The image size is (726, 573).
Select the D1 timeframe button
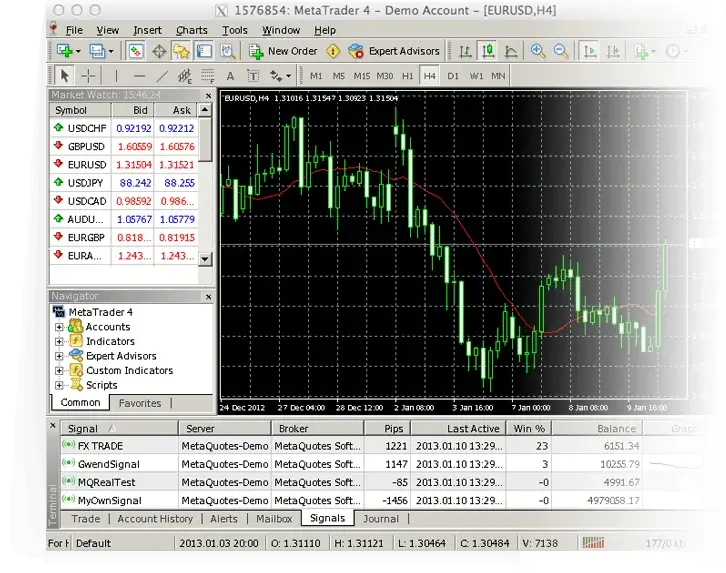pyautogui.click(x=453, y=76)
